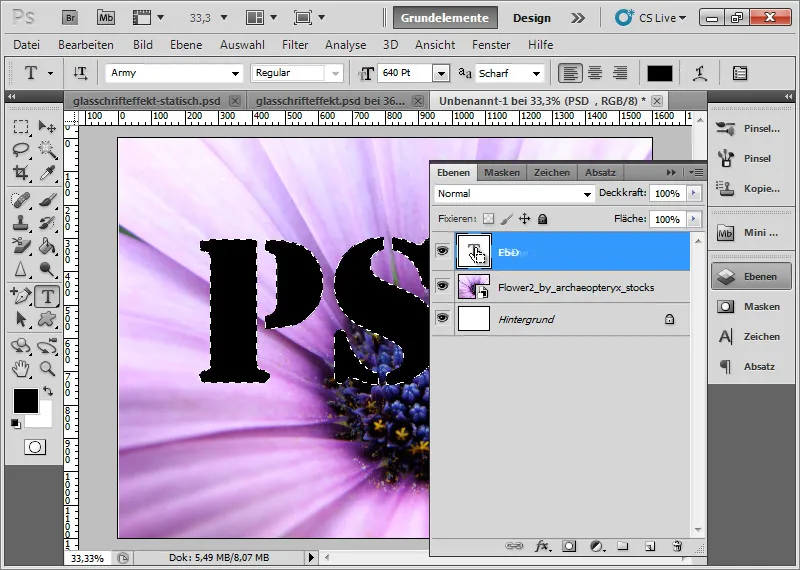This screenshot has width=800, height=570.
Task: Open the 640 Pt font size dropdown
Action: click(x=441, y=73)
